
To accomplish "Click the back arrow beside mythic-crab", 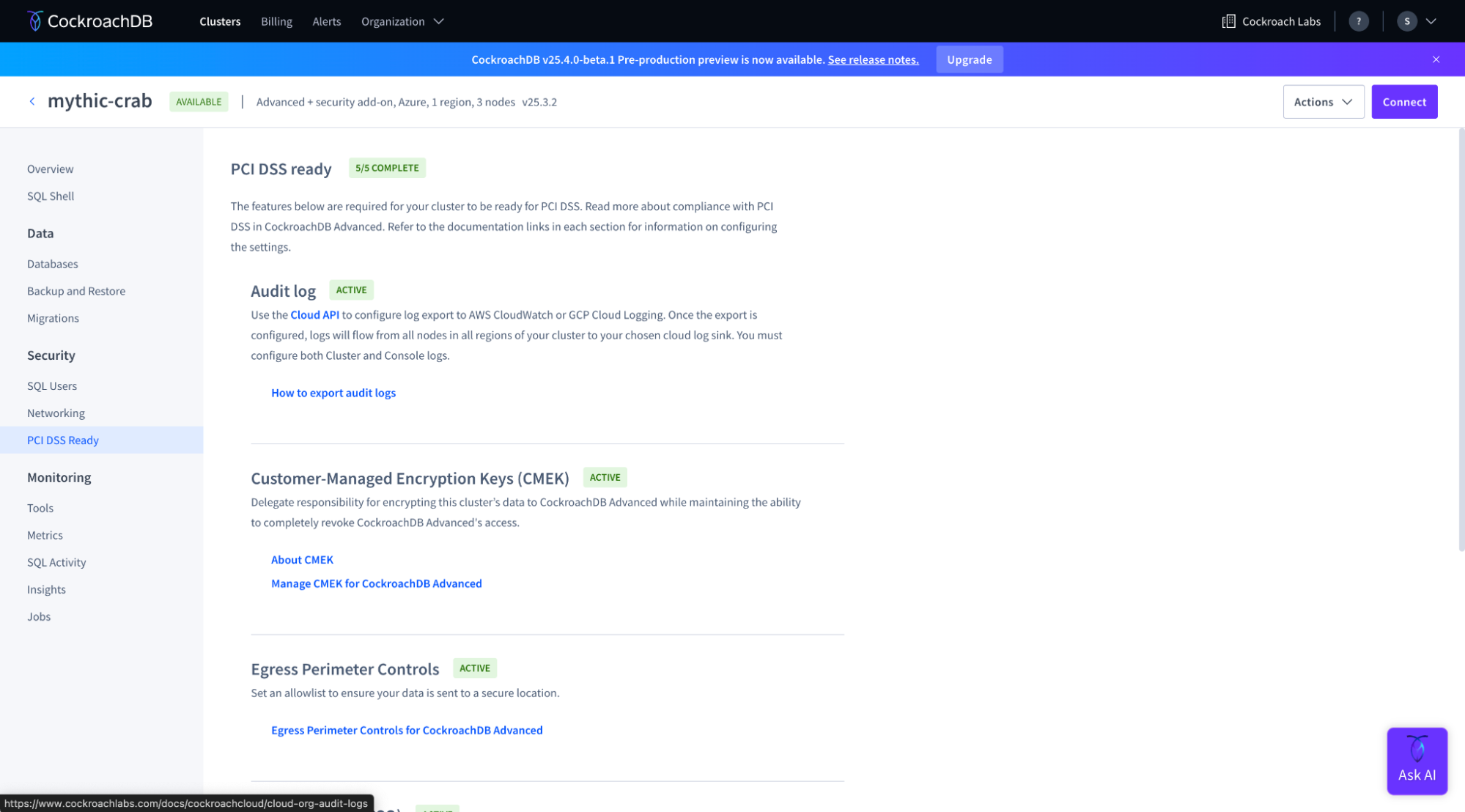I will tap(32, 102).
